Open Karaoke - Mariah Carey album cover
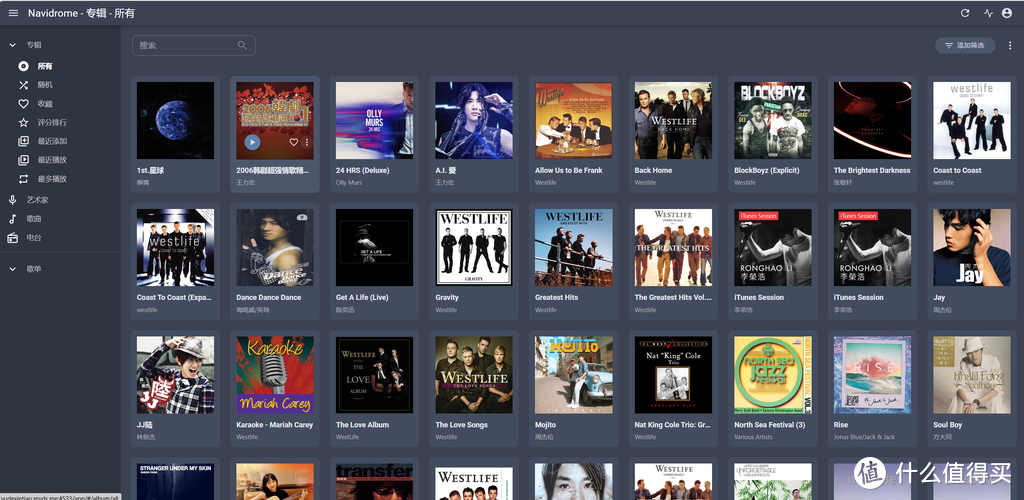This screenshot has height=500, width=1024. point(274,375)
